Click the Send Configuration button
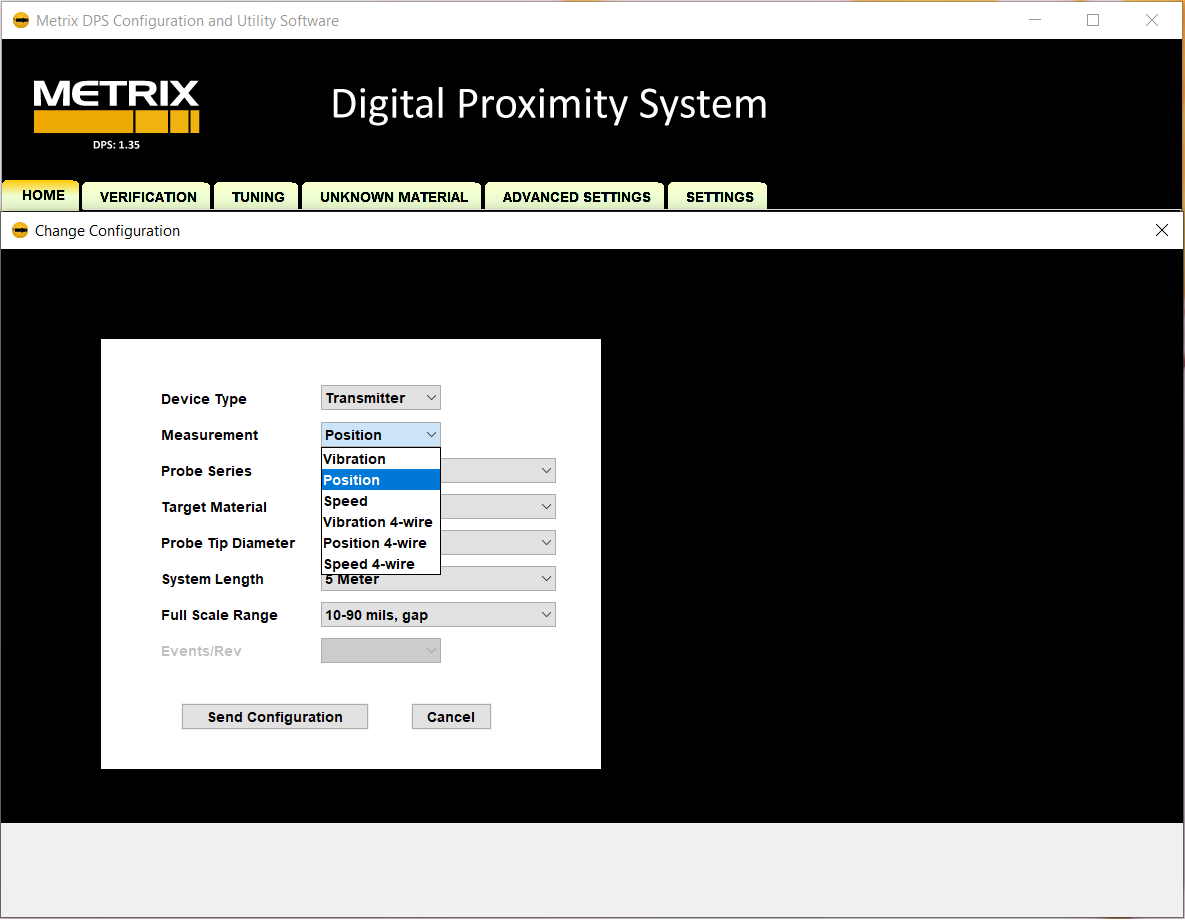This screenshot has width=1185, height=920. pos(275,717)
